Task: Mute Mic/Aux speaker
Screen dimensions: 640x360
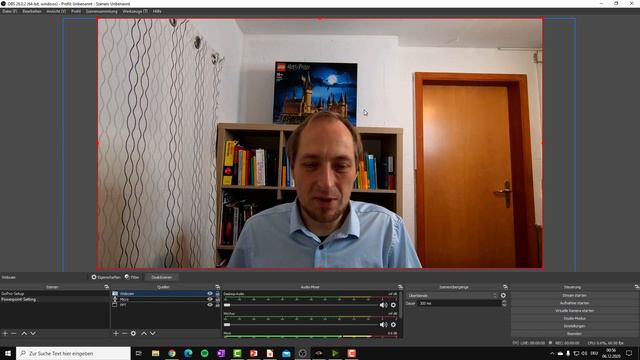Action: point(383,325)
